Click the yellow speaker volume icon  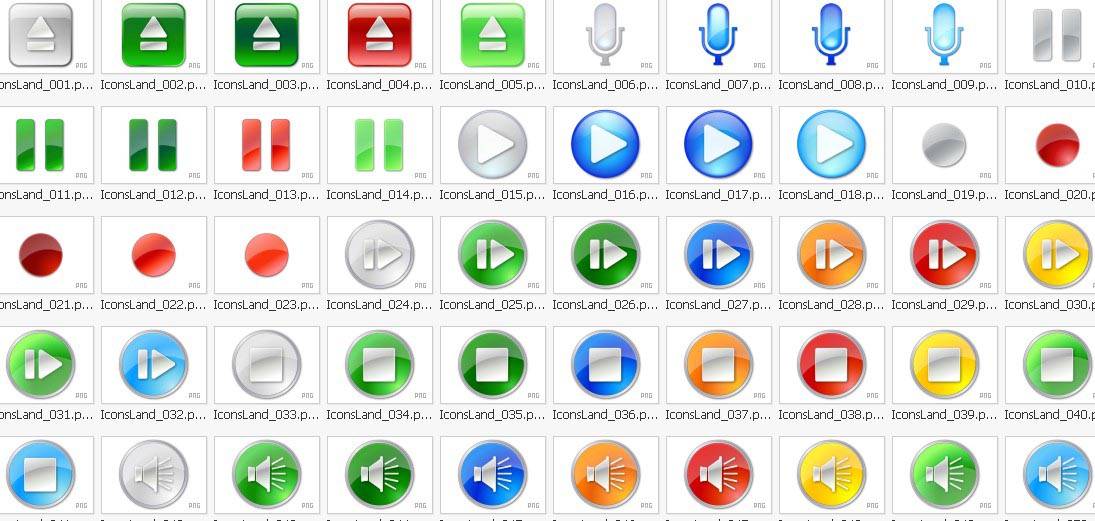tap(831, 474)
